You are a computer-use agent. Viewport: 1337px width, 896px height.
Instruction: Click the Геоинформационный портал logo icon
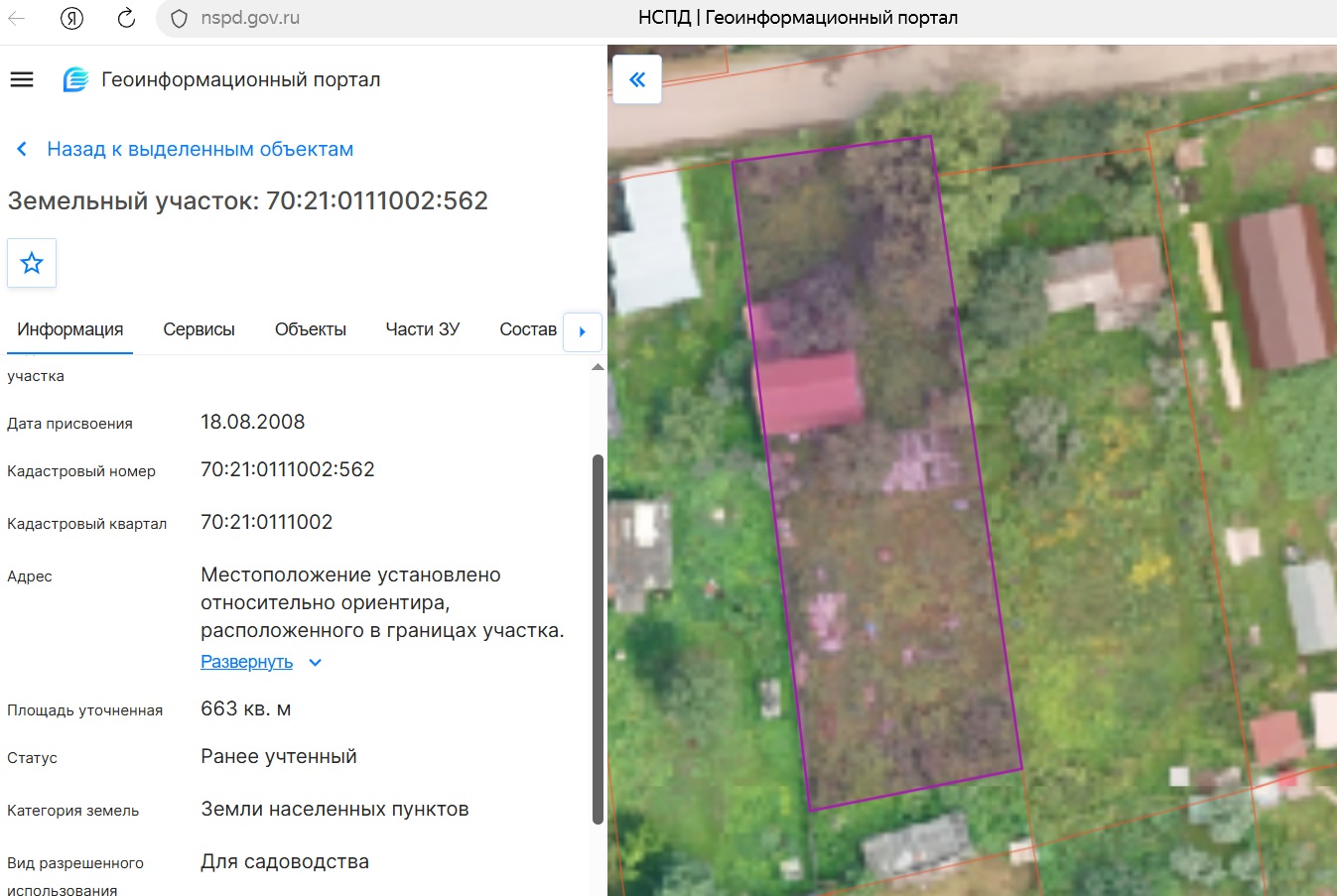(75, 79)
